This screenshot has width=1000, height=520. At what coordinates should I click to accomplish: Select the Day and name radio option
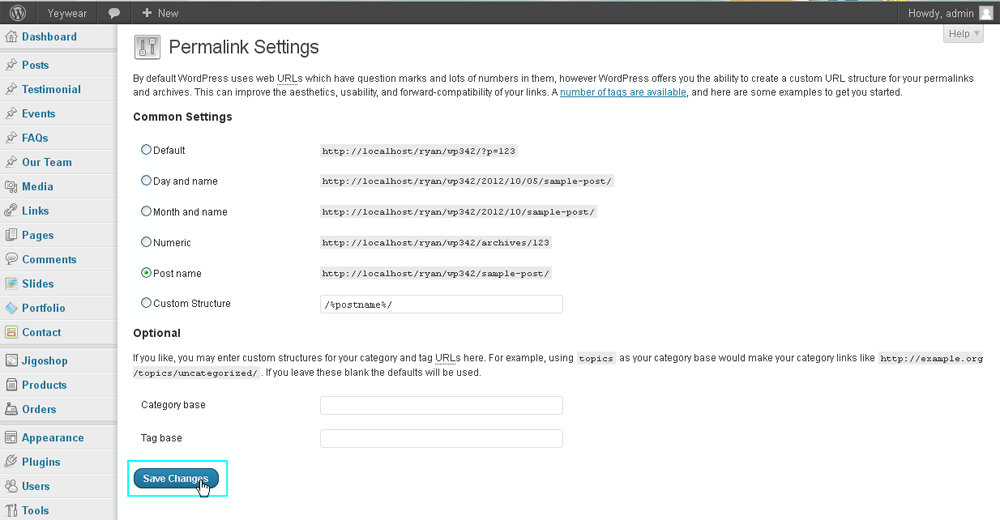point(146,181)
